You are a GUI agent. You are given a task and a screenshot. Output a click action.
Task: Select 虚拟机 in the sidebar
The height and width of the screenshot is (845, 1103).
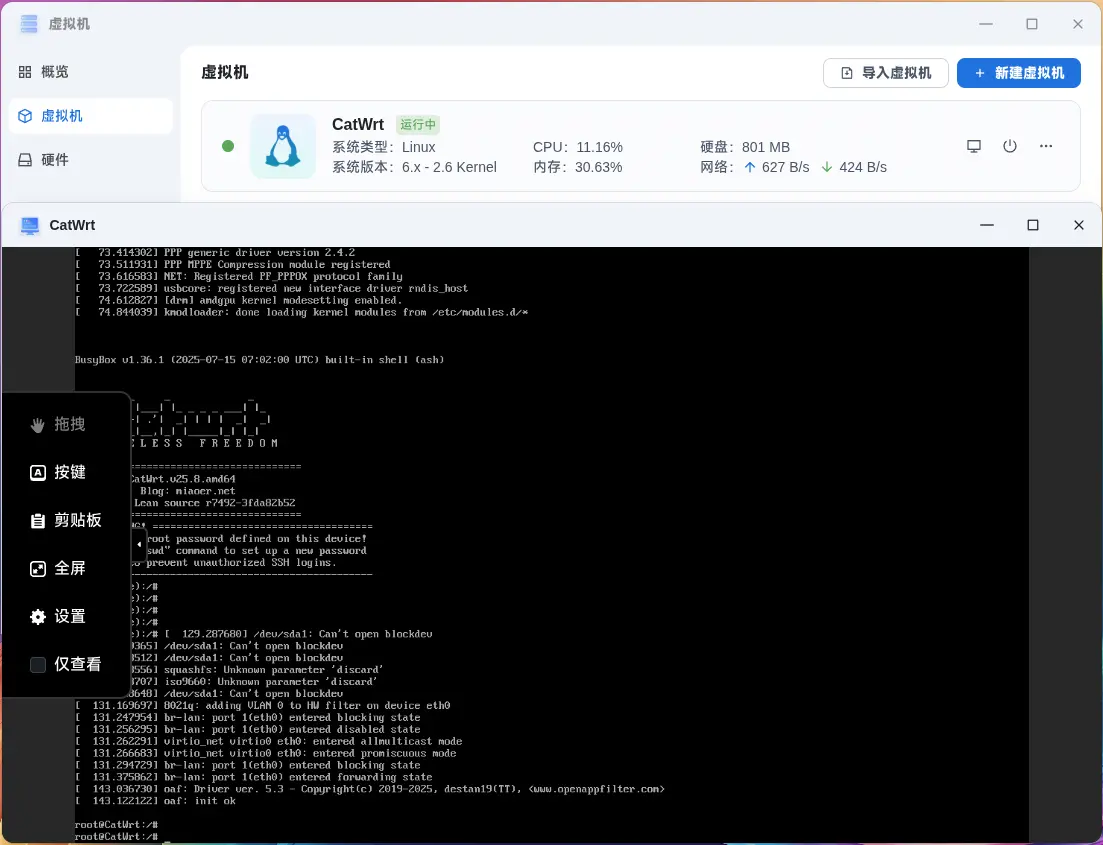coord(61,116)
